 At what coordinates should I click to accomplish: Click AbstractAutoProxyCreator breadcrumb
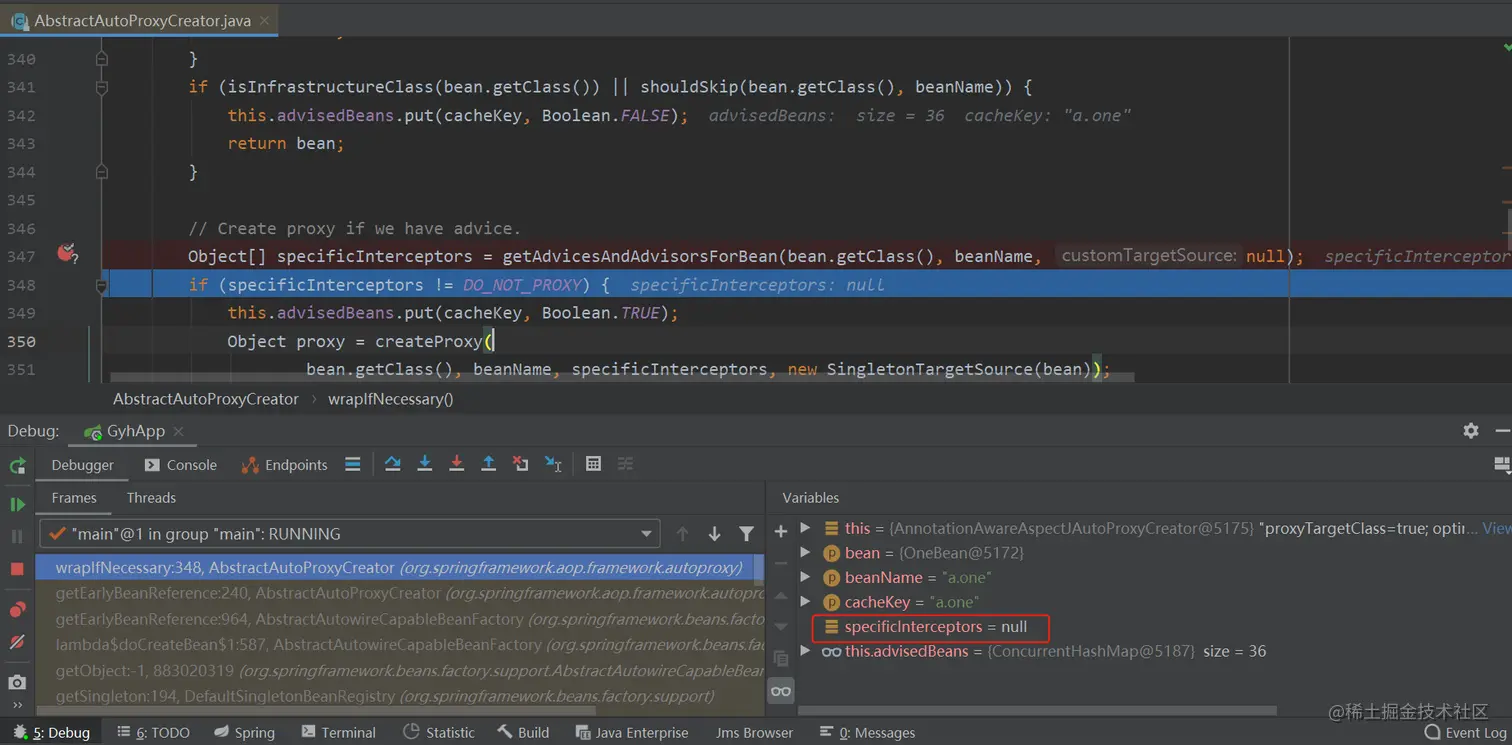pos(206,399)
